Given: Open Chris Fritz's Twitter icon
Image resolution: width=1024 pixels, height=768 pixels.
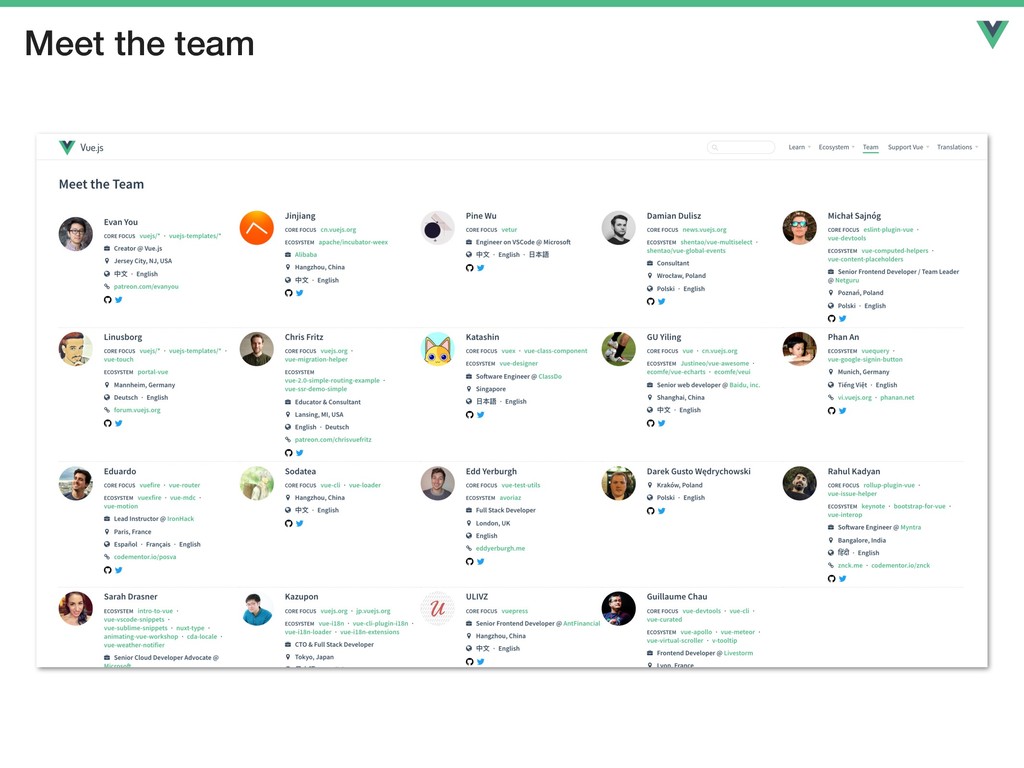Looking at the screenshot, I should tap(300, 453).
